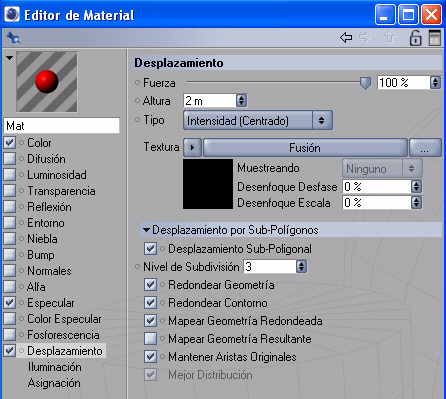The image size is (446, 399).
Task: Enable the Alfa channel checkbox
Action: coord(10,287)
